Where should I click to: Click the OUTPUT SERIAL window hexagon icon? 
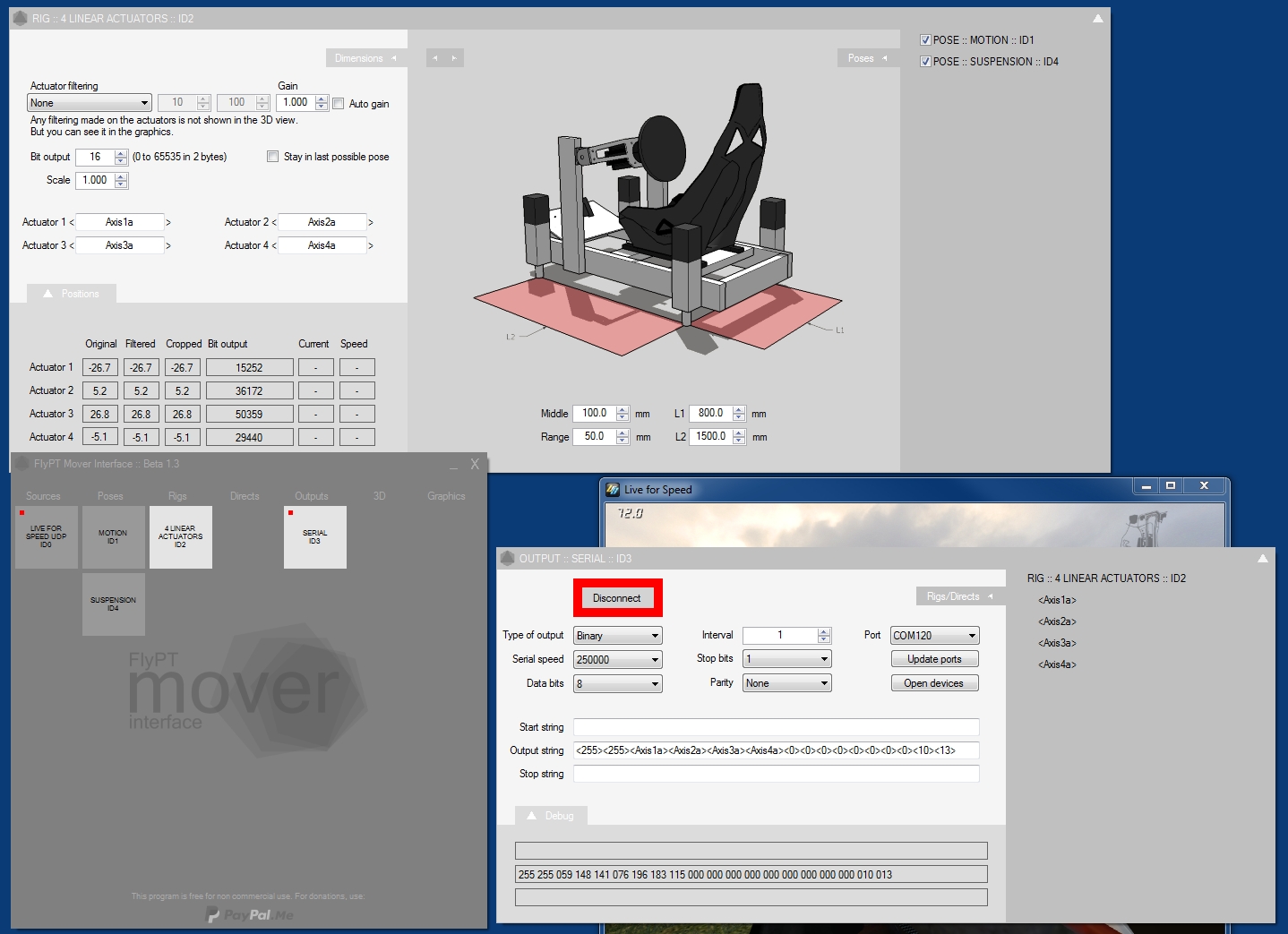(507, 558)
